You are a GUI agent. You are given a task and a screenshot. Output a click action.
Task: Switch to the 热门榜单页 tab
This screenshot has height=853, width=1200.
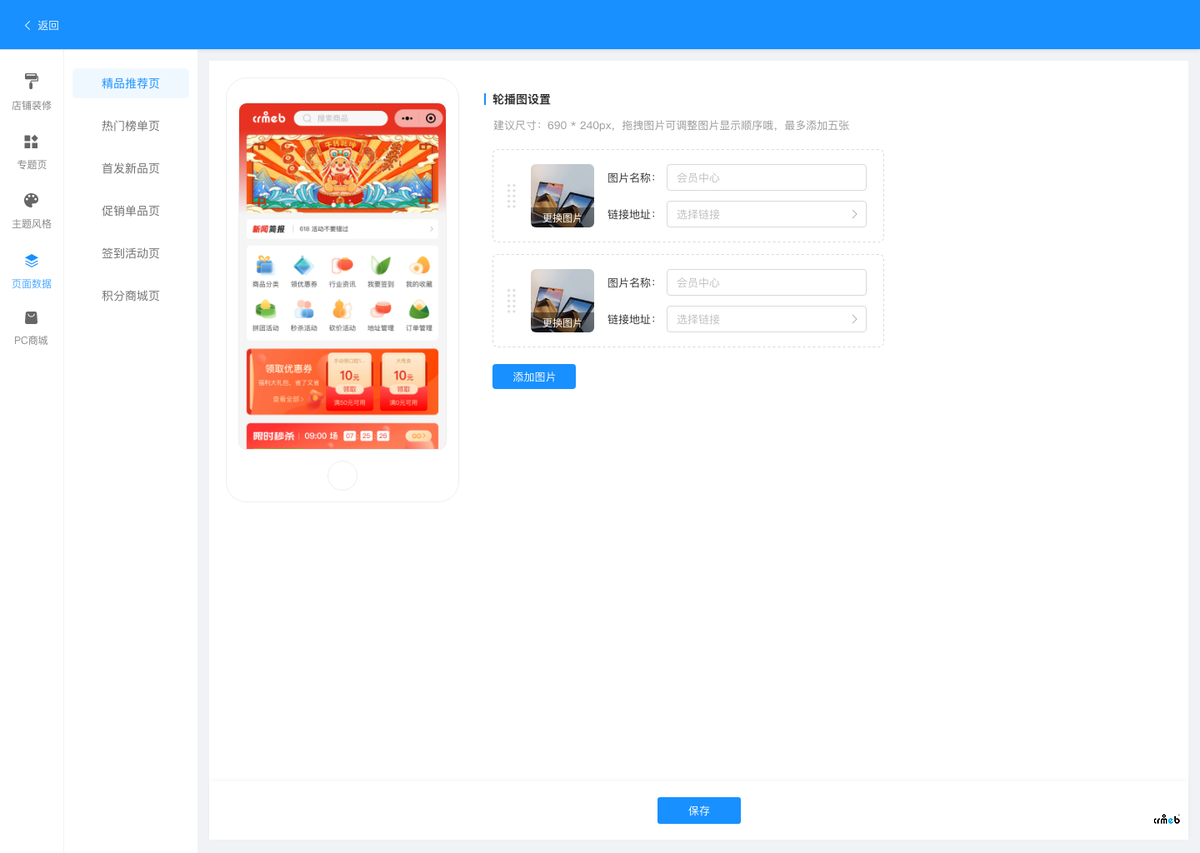click(x=131, y=126)
